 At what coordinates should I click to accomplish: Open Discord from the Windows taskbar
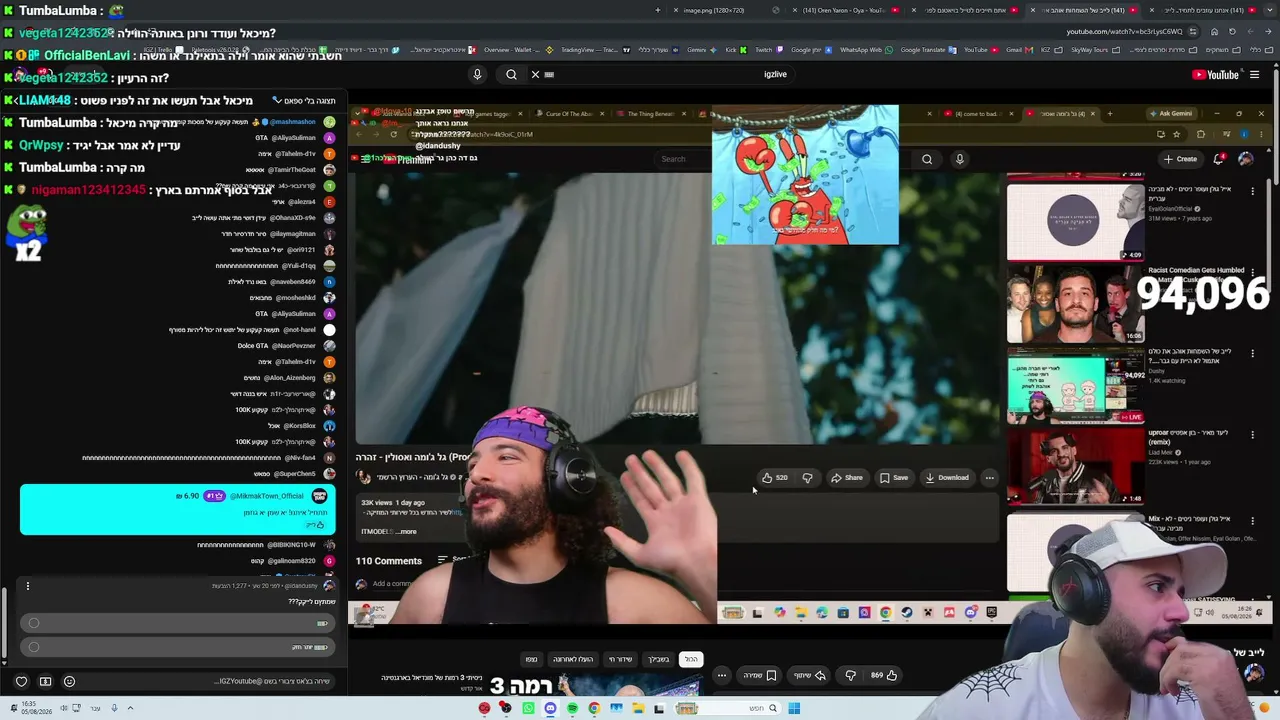coord(550,708)
